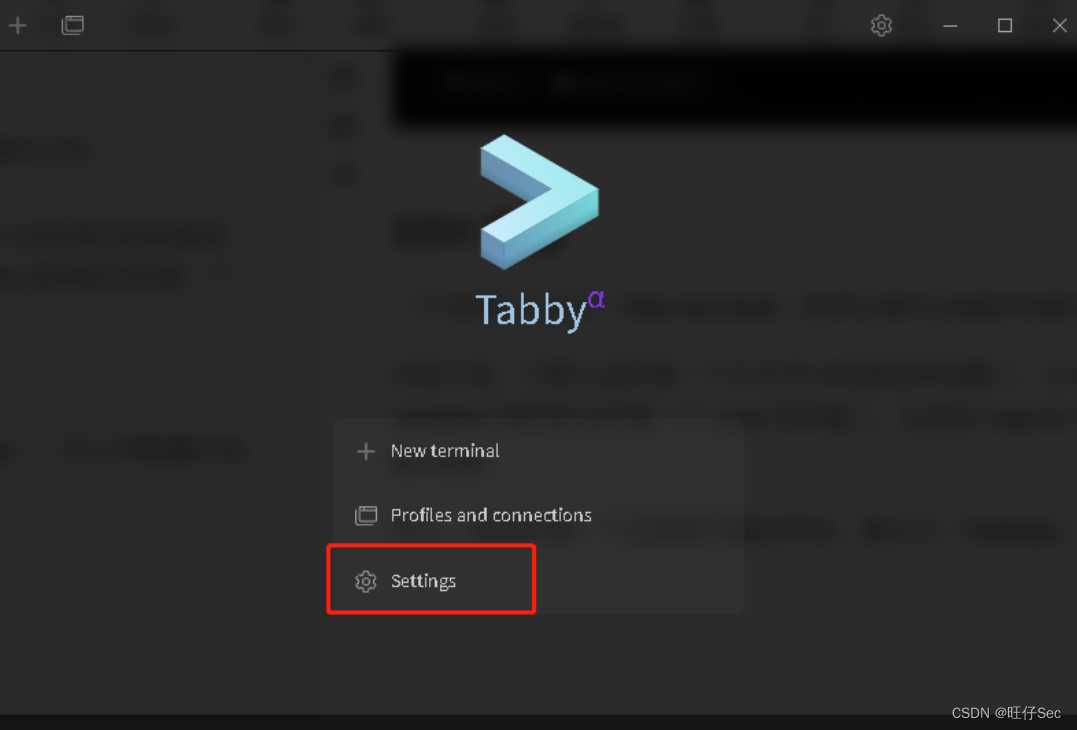
Task: Click the black blurred banner under the title bar
Action: tap(734, 89)
